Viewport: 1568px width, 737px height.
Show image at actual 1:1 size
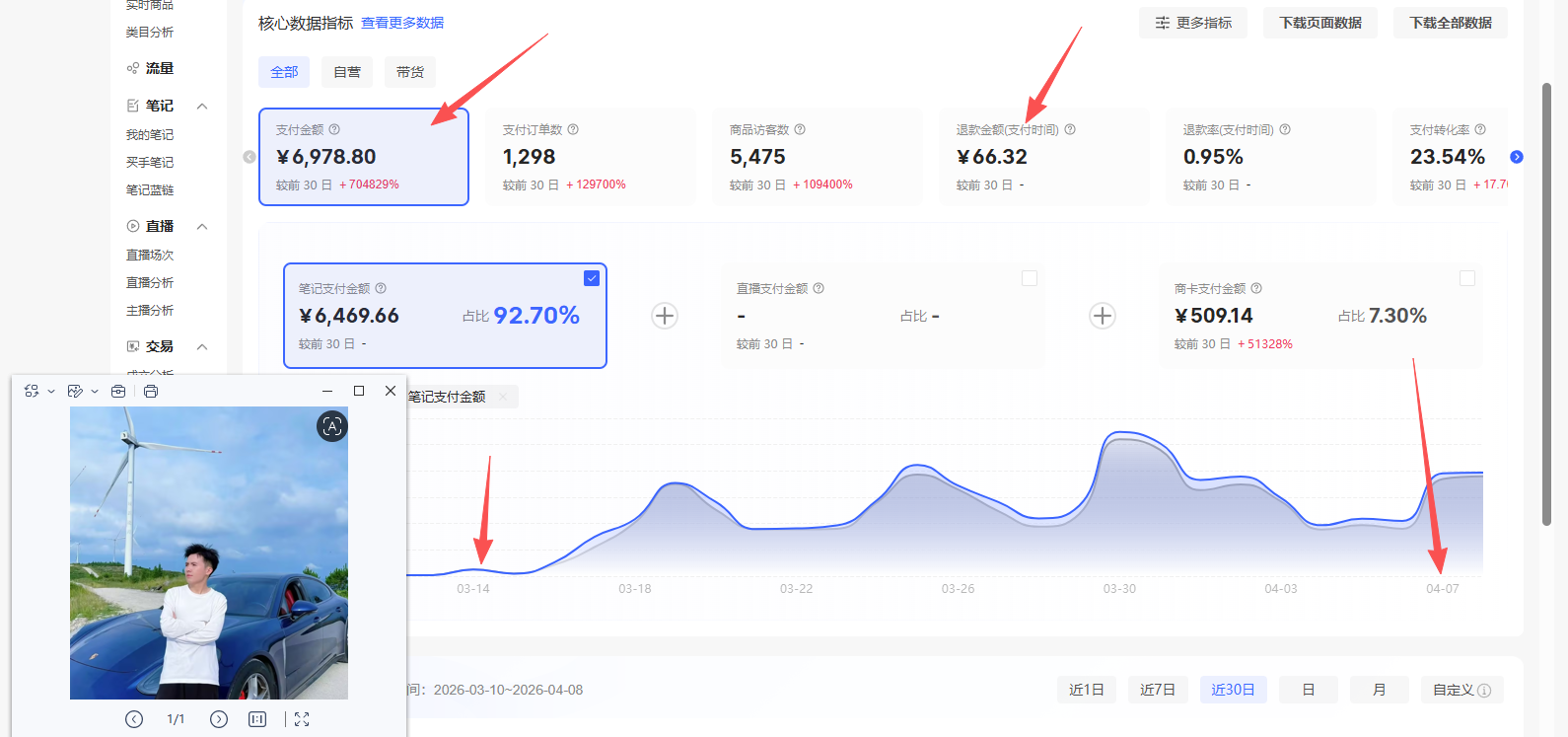point(257,719)
